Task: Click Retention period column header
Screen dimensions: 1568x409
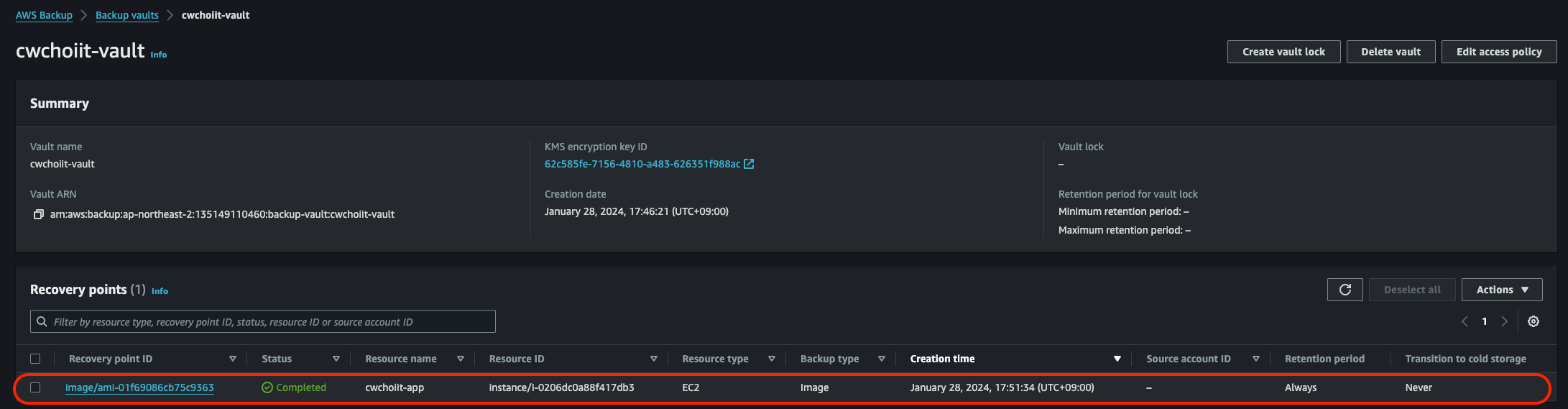Action: 1324,359
